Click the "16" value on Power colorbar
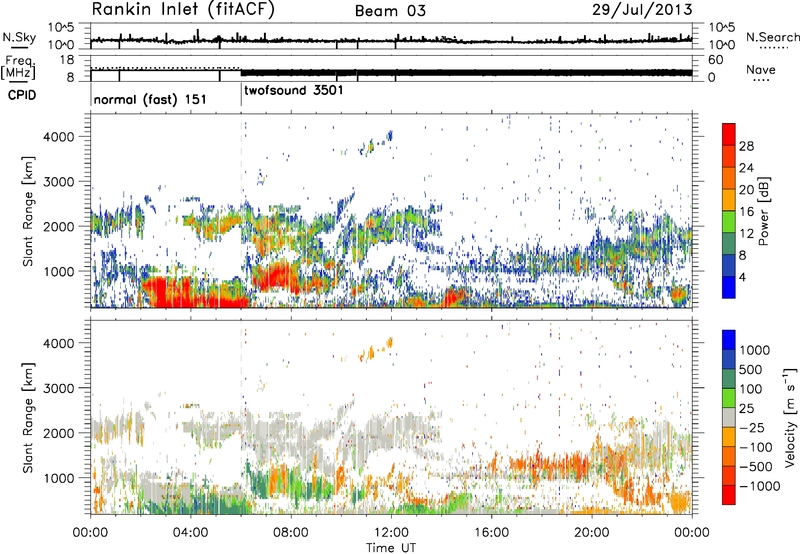 (x=746, y=212)
